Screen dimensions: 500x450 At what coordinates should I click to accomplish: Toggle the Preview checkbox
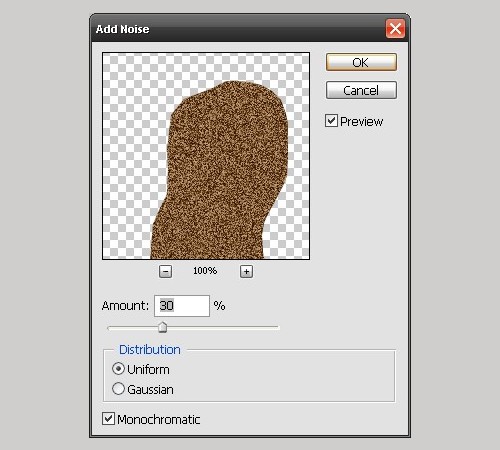tap(331, 121)
